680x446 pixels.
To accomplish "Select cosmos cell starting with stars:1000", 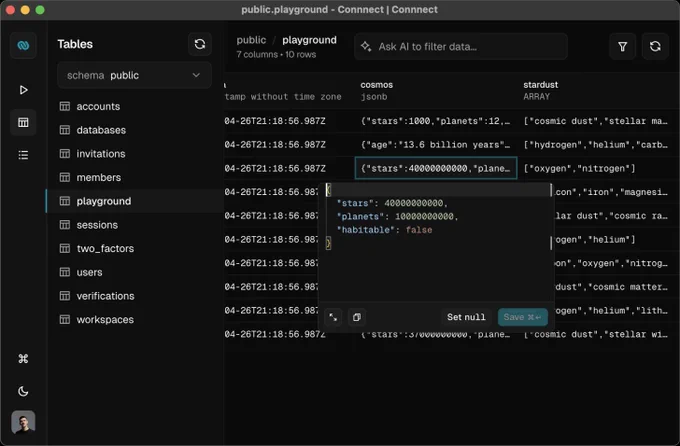I will (x=436, y=121).
